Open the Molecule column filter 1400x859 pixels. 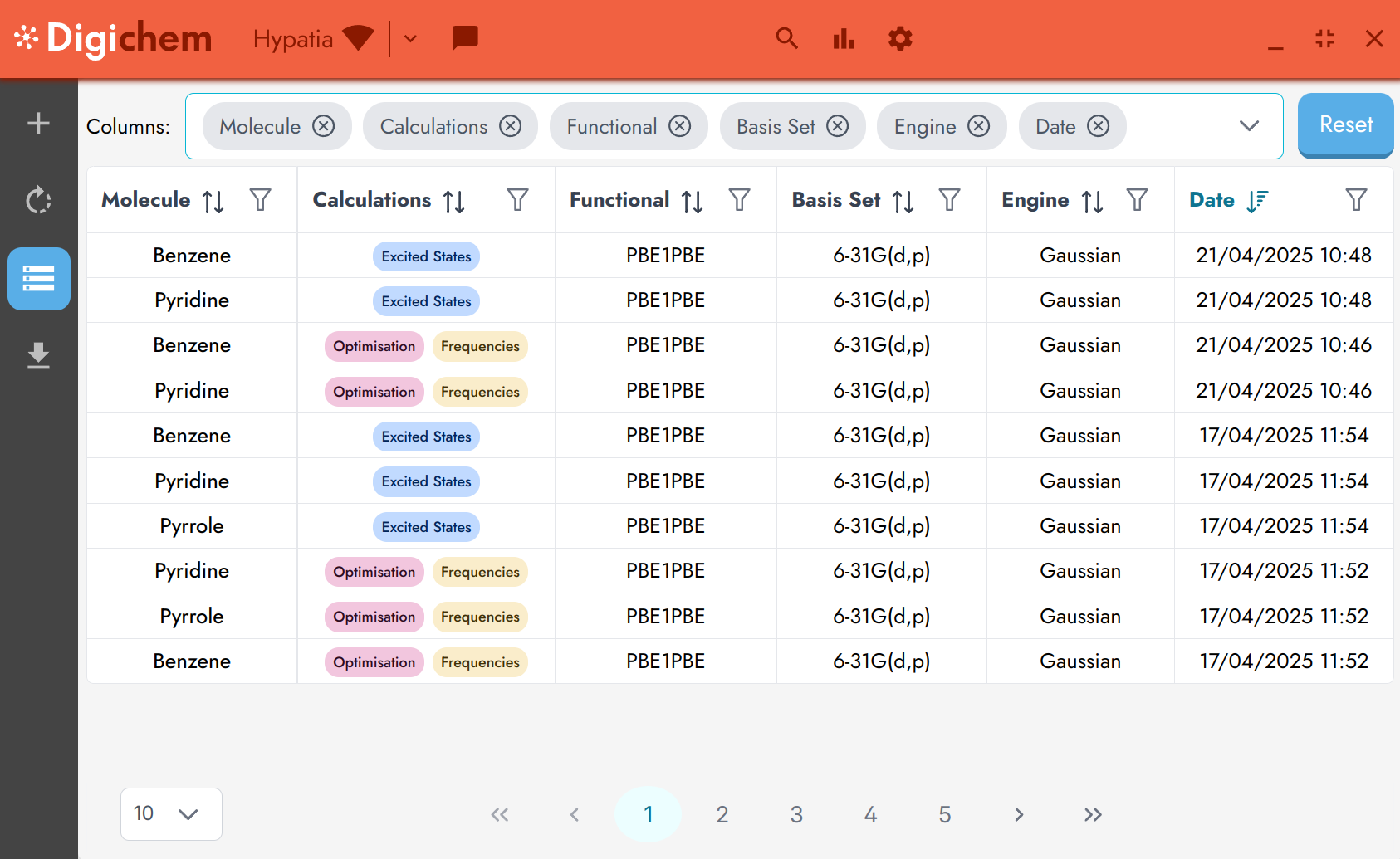click(x=261, y=199)
